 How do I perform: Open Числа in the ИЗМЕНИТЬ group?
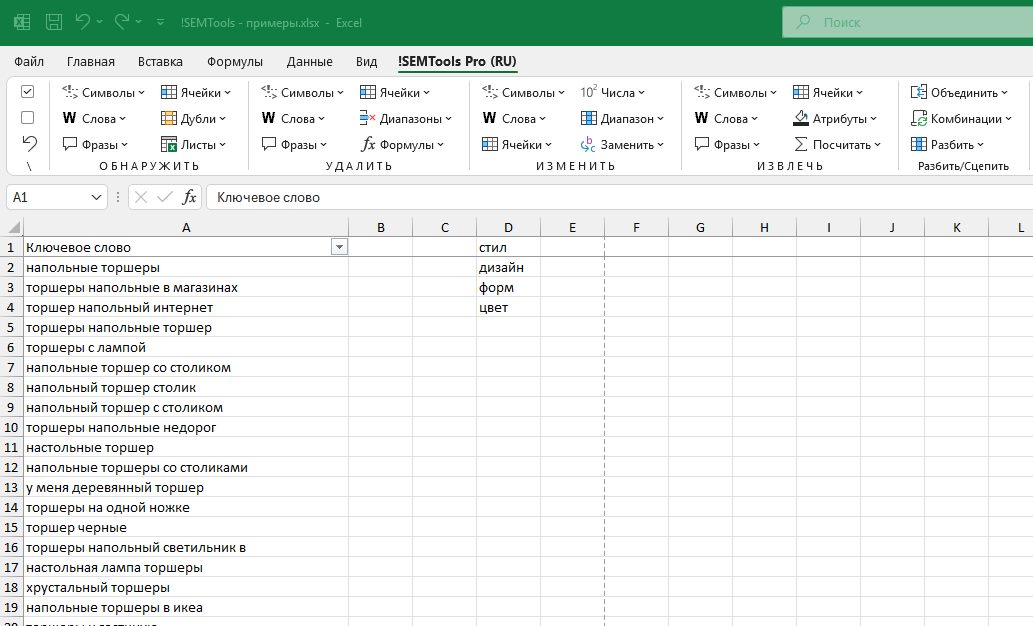[612, 92]
